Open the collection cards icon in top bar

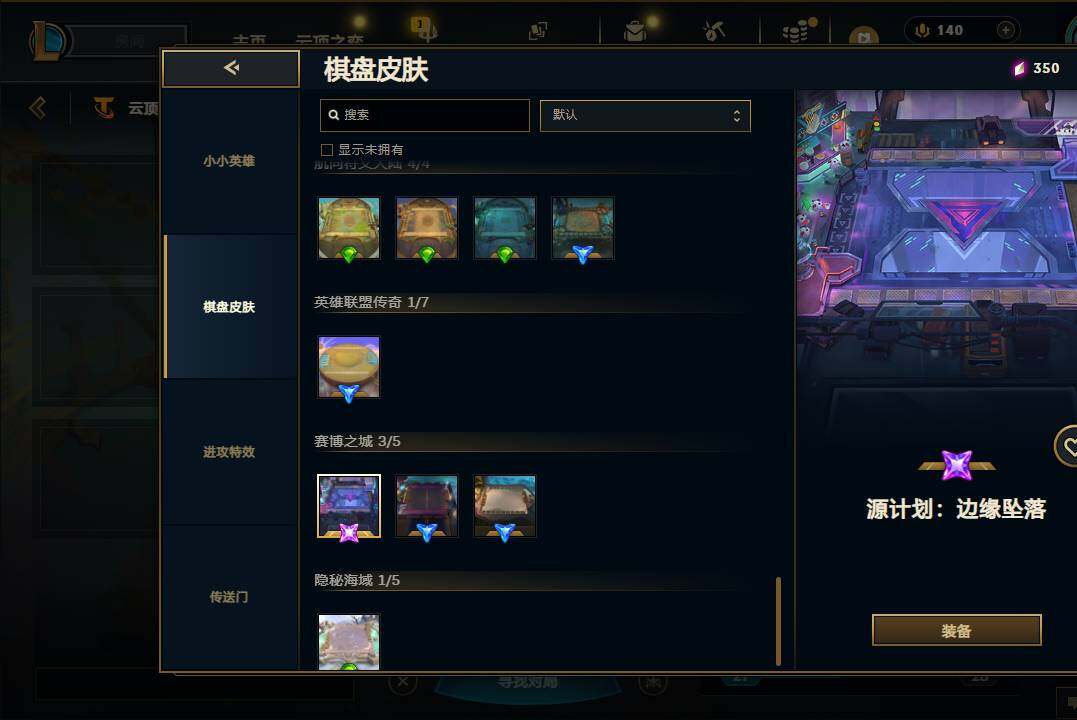coord(538,30)
